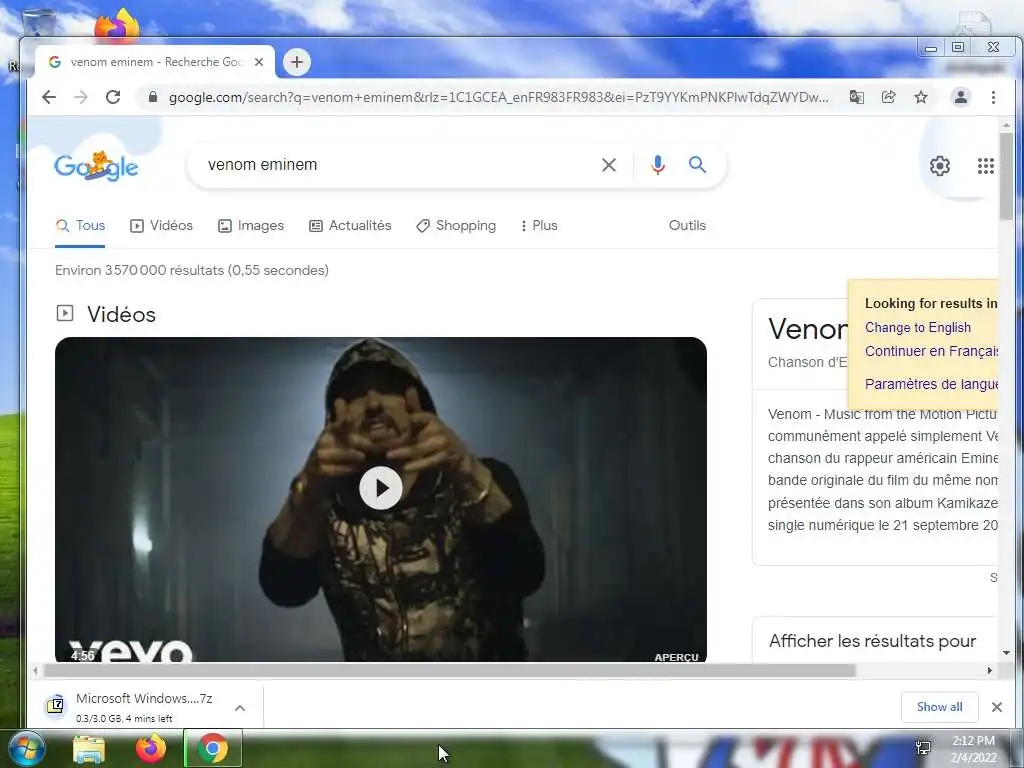
Task: Click the Chrome taskbar icon
Action: [x=213, y=748]
